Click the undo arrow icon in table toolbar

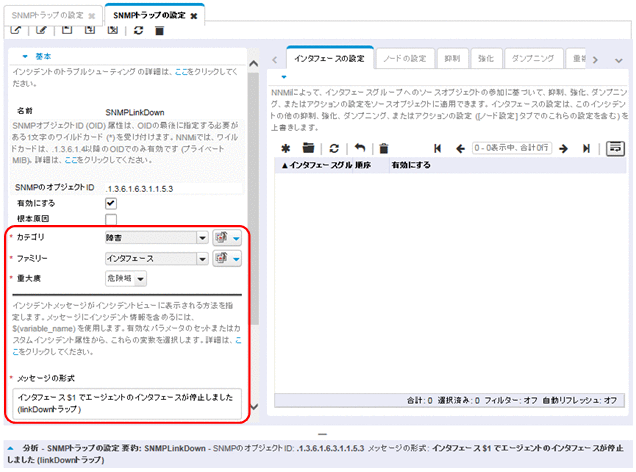point(360,148)
